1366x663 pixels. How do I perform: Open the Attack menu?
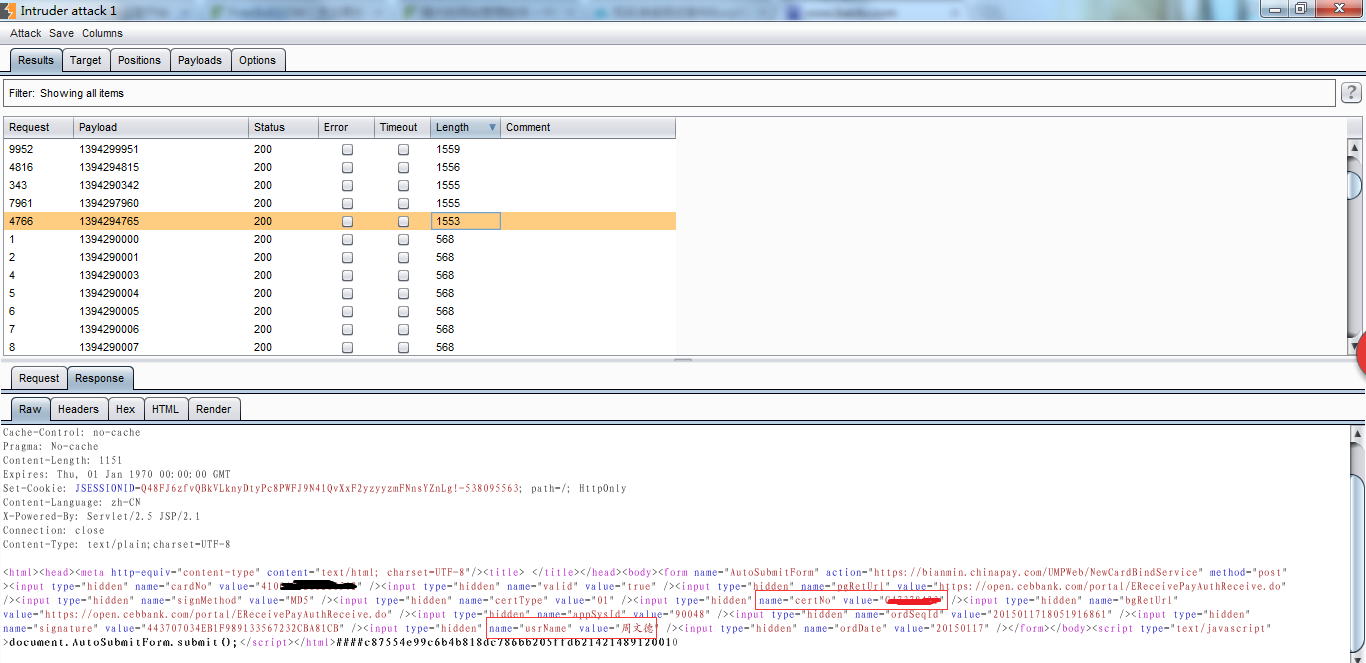coord(26,33)
